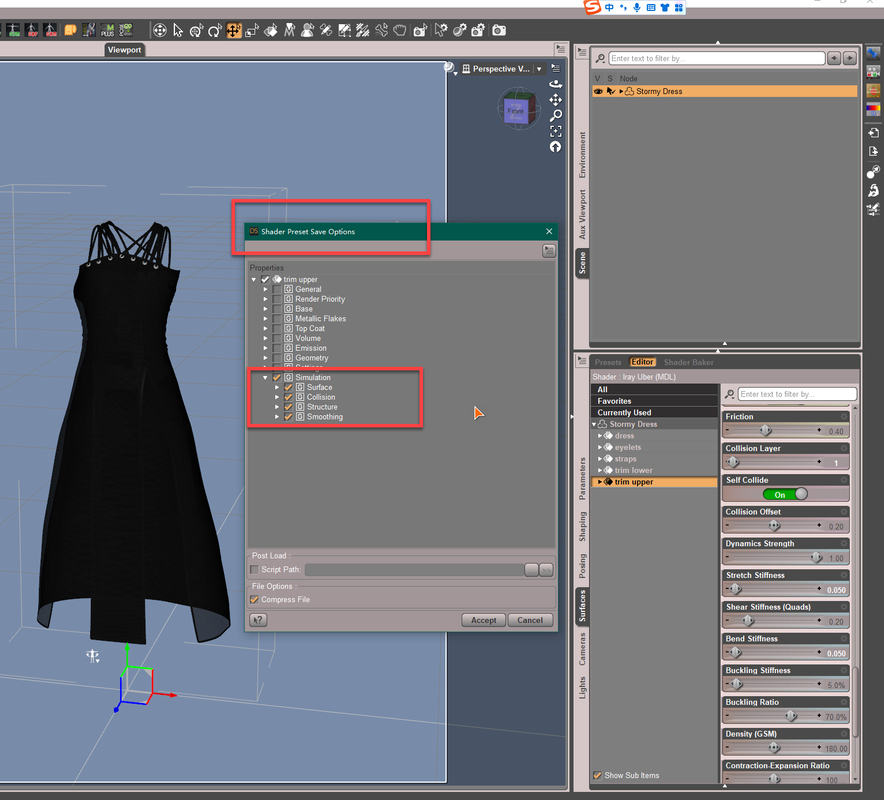Image resolution: width=884 pixels, height=800 pixels.
Task: Click the reset view up-arrow control
Action: click(555, 147)
